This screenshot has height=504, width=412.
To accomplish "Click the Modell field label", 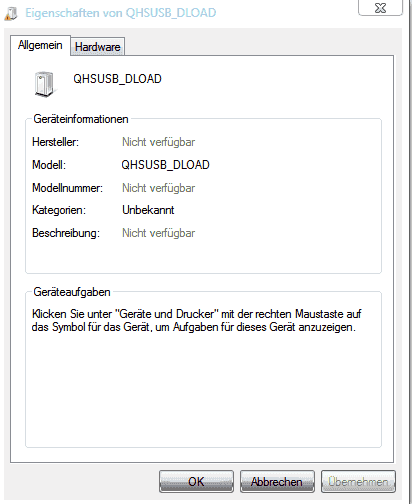I will pyautogui.click(x=49, y=165).
